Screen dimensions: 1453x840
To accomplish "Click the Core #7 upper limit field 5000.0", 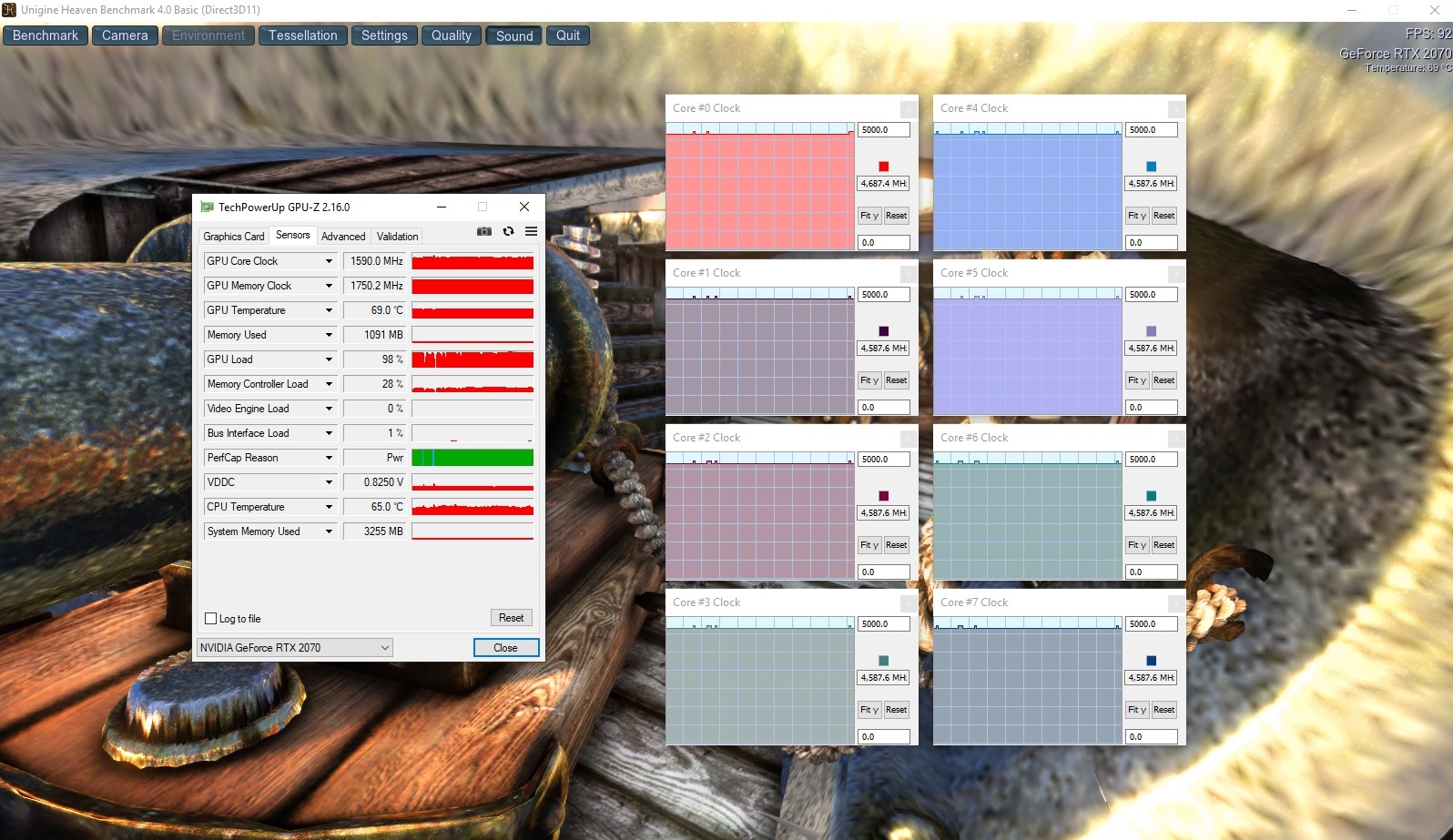I will coord(1152,624).
